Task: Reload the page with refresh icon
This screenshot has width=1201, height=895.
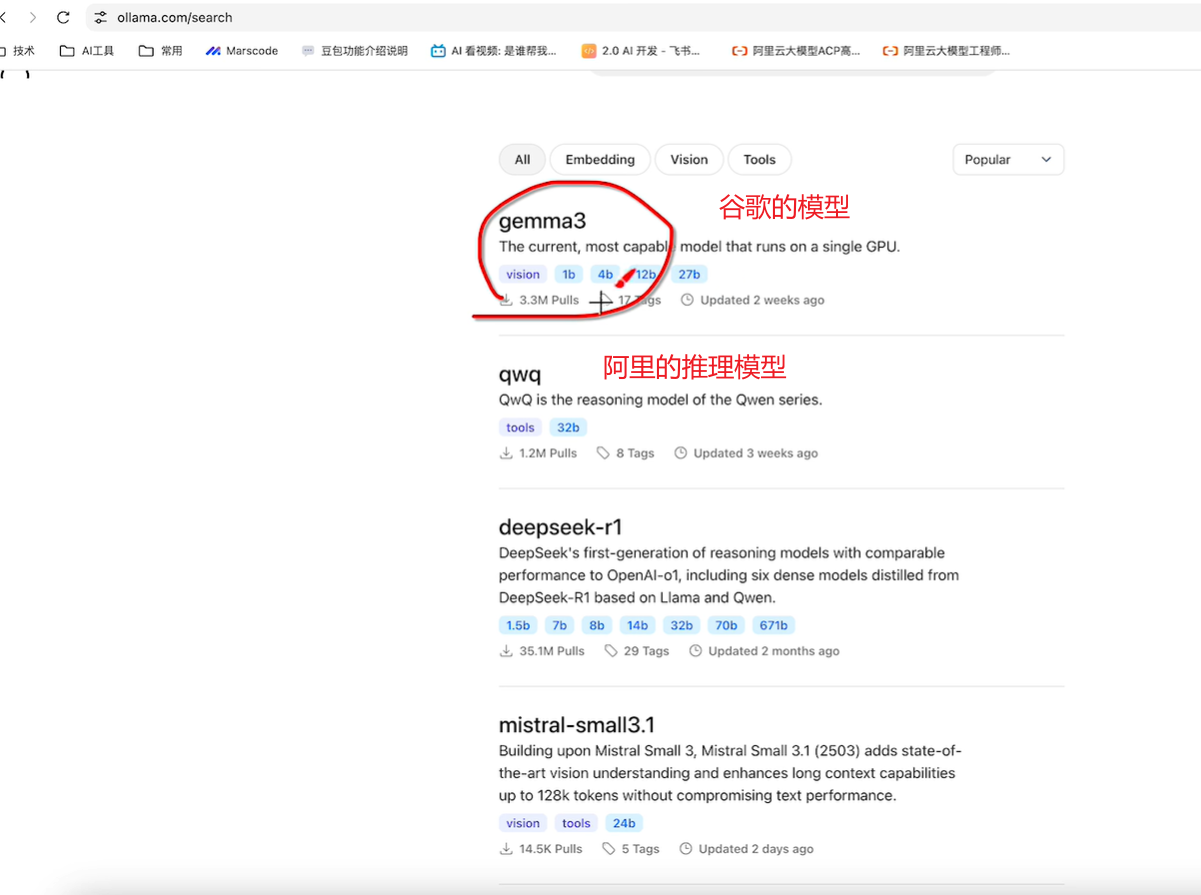Action: (64, 17)
